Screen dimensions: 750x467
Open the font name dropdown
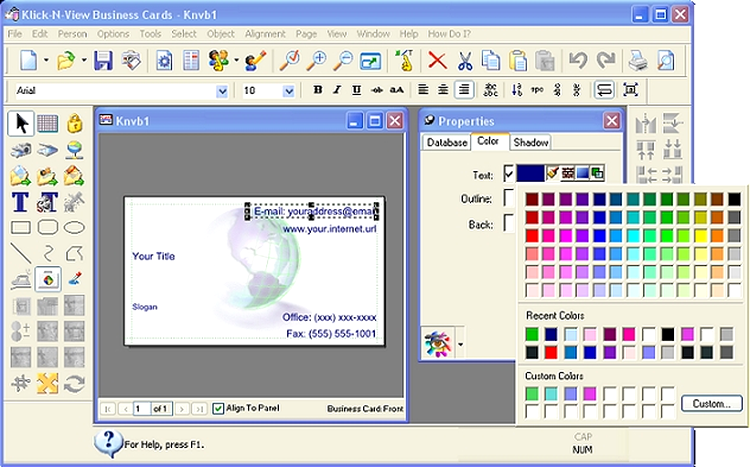point(222,91)
